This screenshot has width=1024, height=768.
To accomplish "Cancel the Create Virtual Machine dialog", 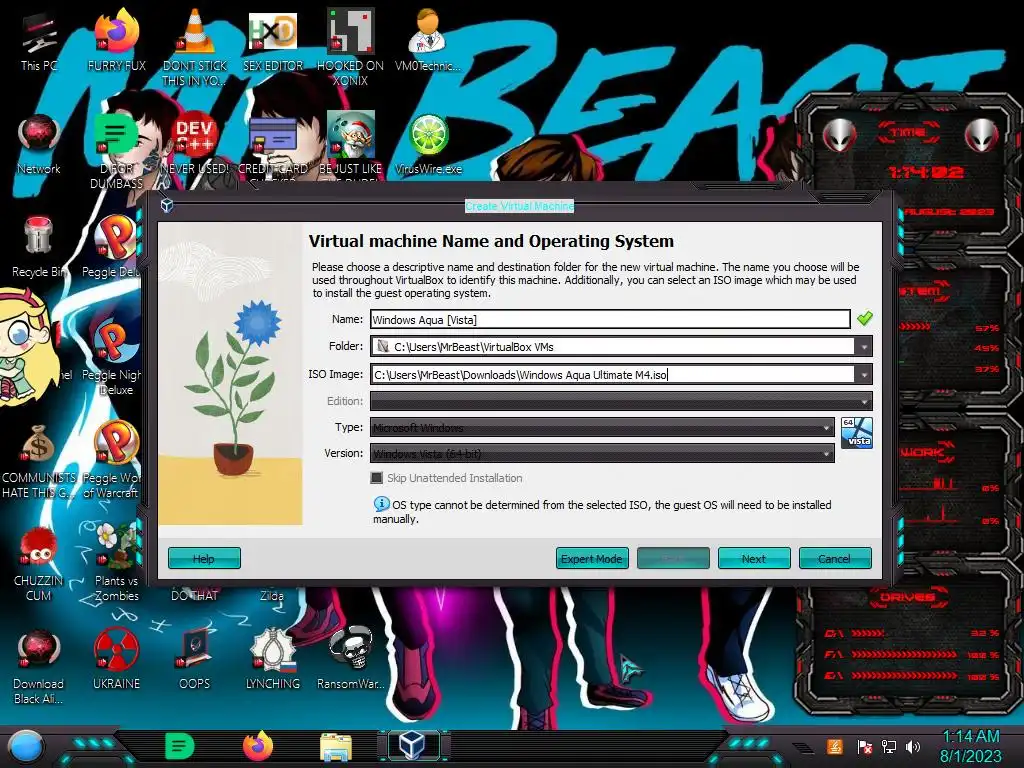I will coord(835,558).
